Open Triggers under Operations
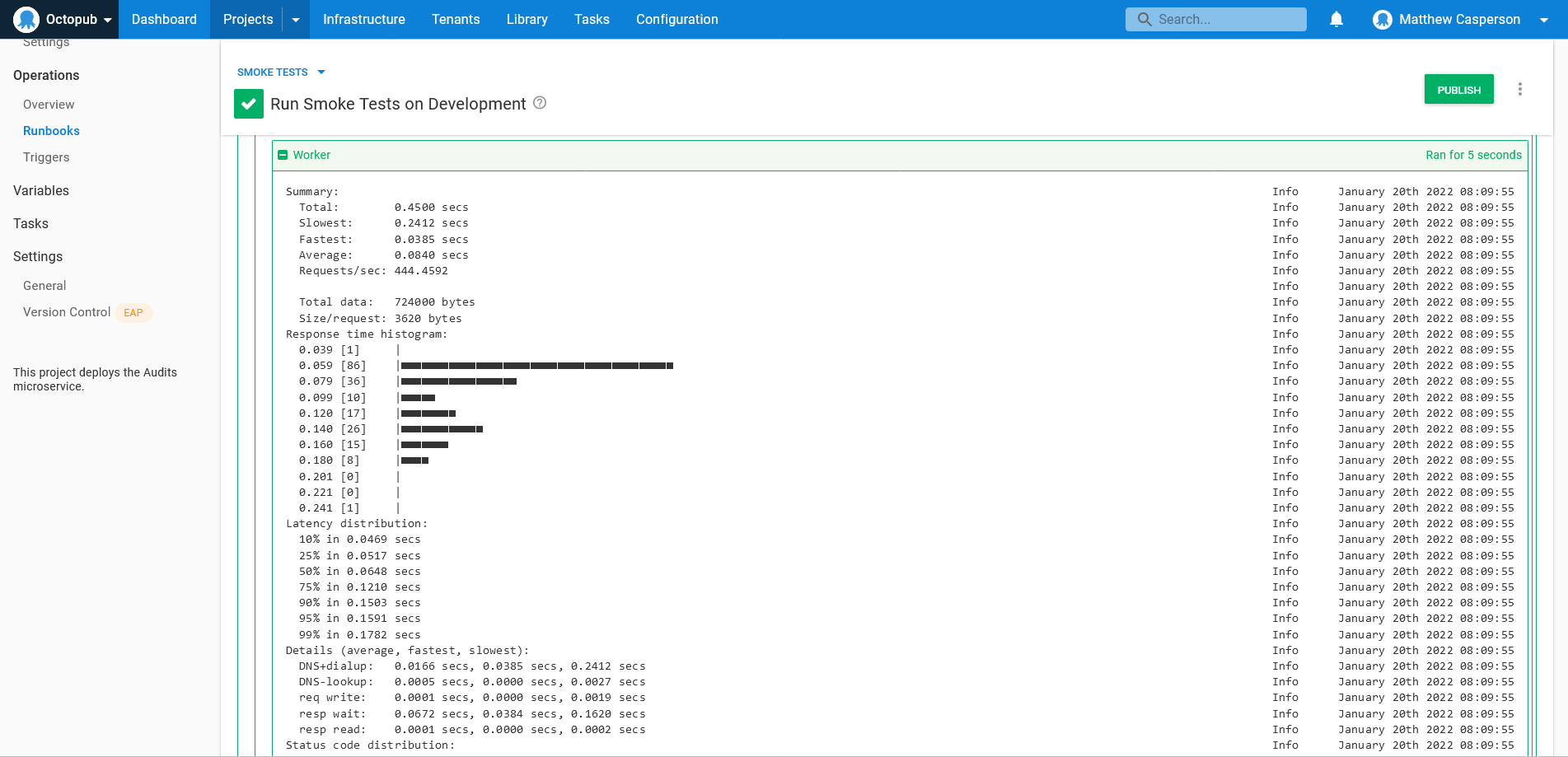1568x757 pixels. pyautogui.click(x=46, y=157)
